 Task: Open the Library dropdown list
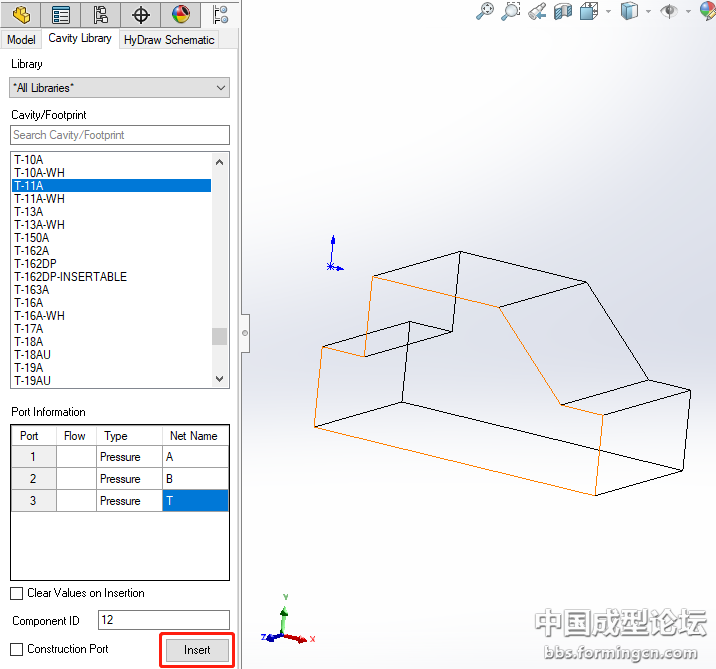(120, 88)
